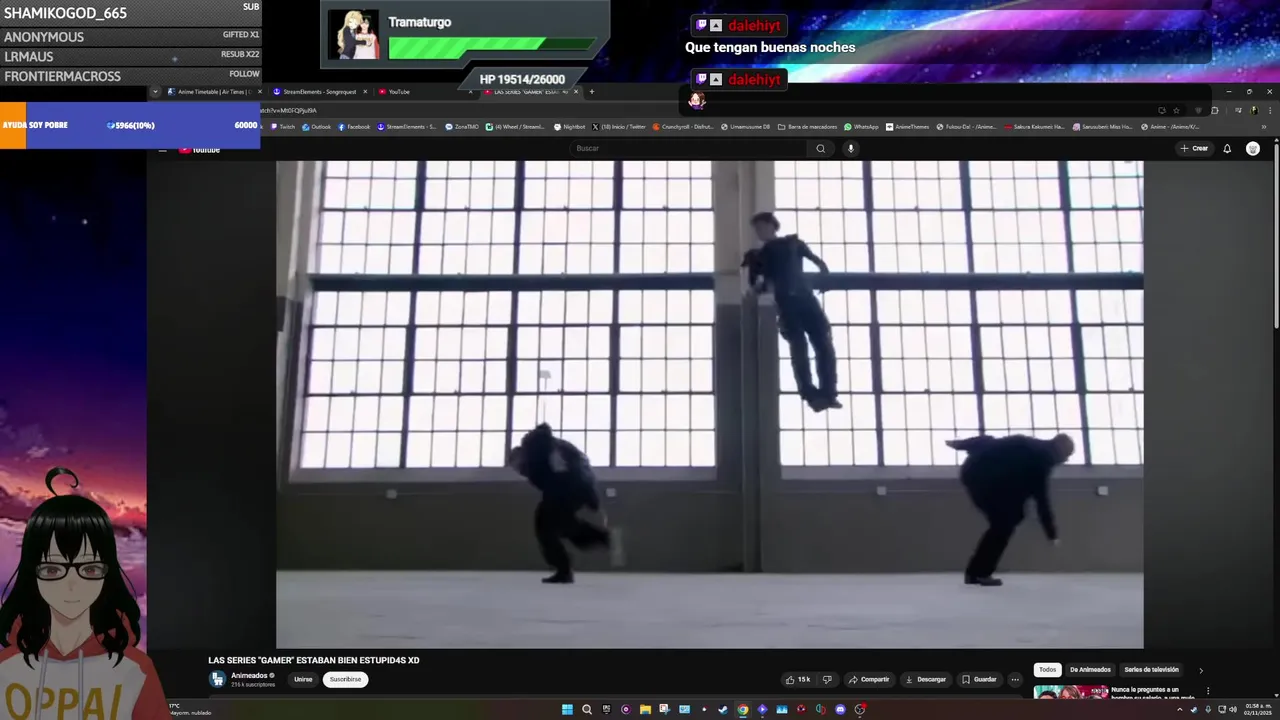Select the De Animeados filter chip
Screen dimensions: 1280x720
coord(1090,670)
